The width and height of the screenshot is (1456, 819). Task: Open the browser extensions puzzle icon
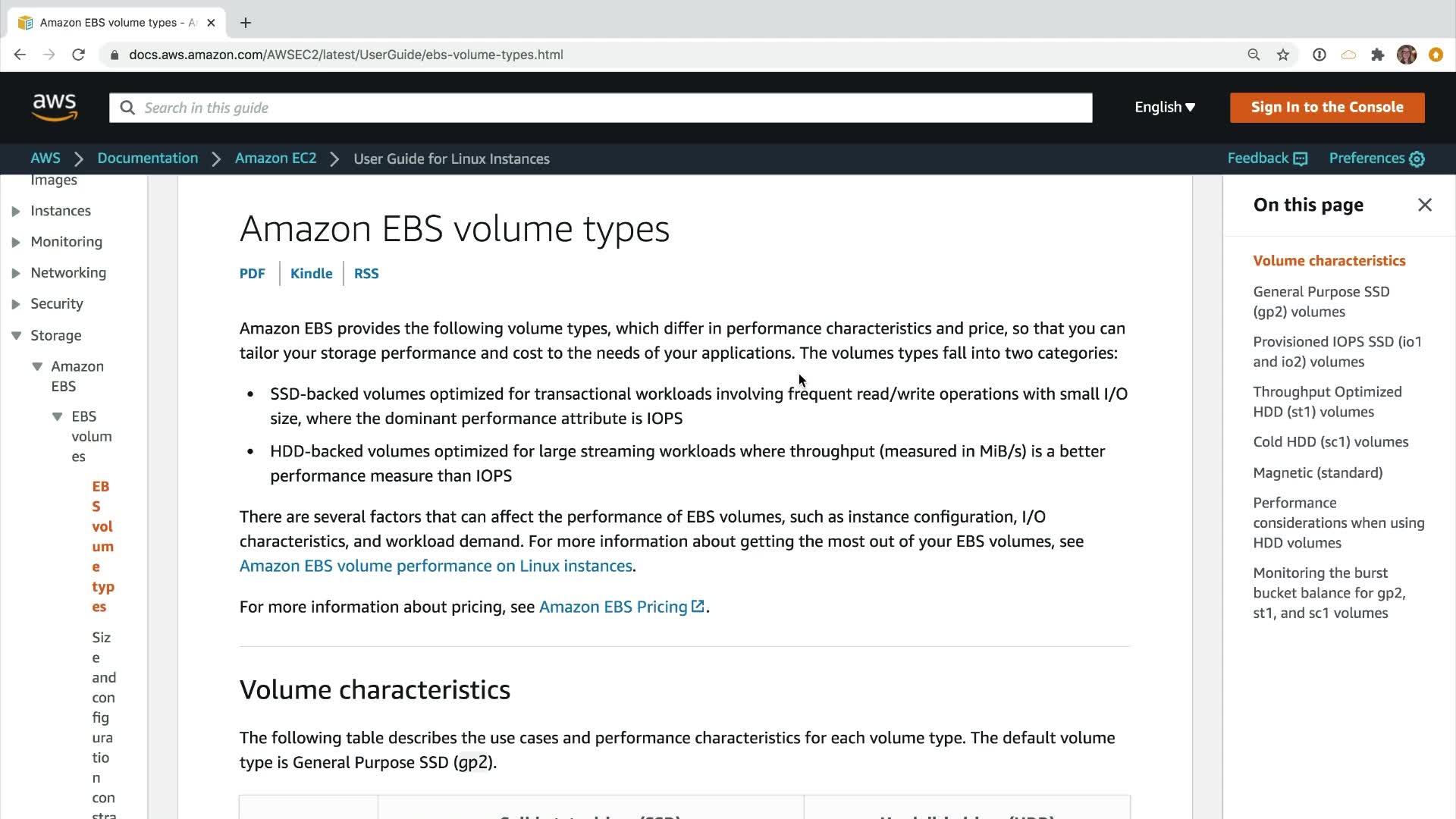click(x=1378, y=55)
